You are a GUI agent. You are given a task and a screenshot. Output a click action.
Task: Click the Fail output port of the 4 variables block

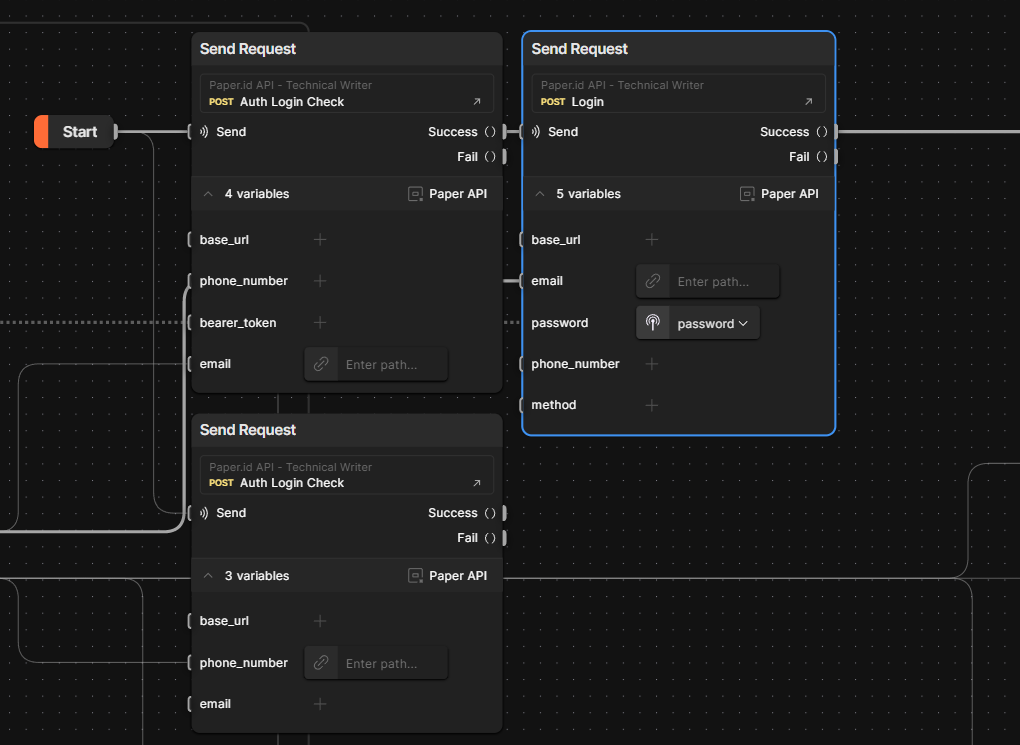504,157
